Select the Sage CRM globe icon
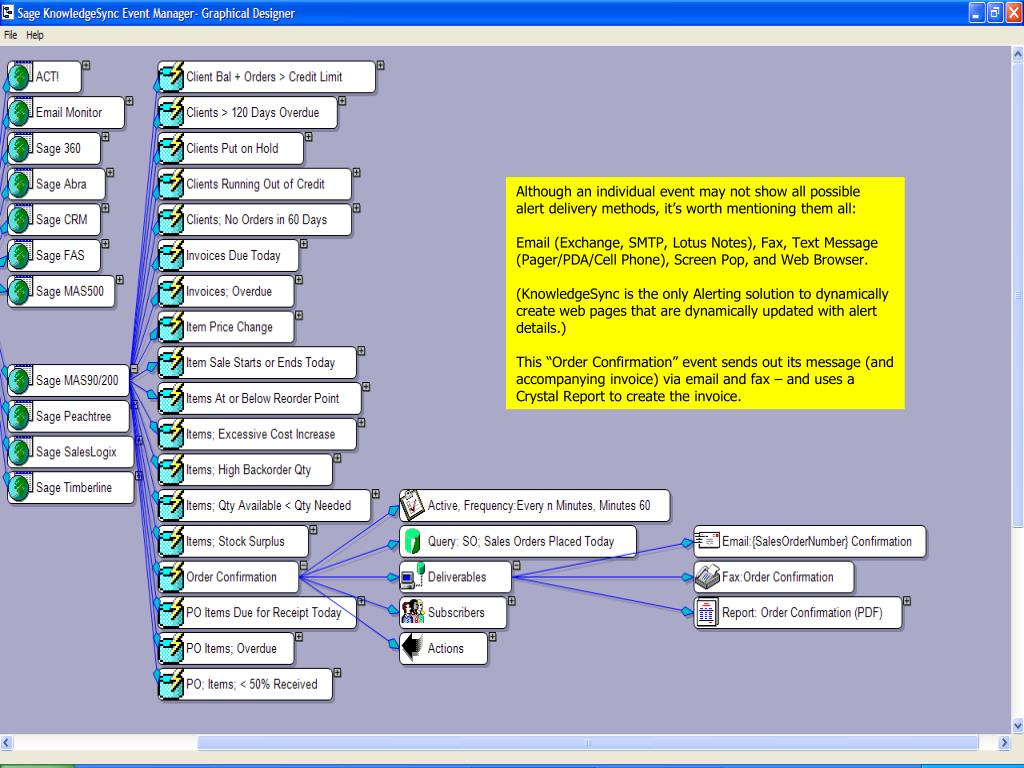1024x768 pixels. (x=21, y=219)
